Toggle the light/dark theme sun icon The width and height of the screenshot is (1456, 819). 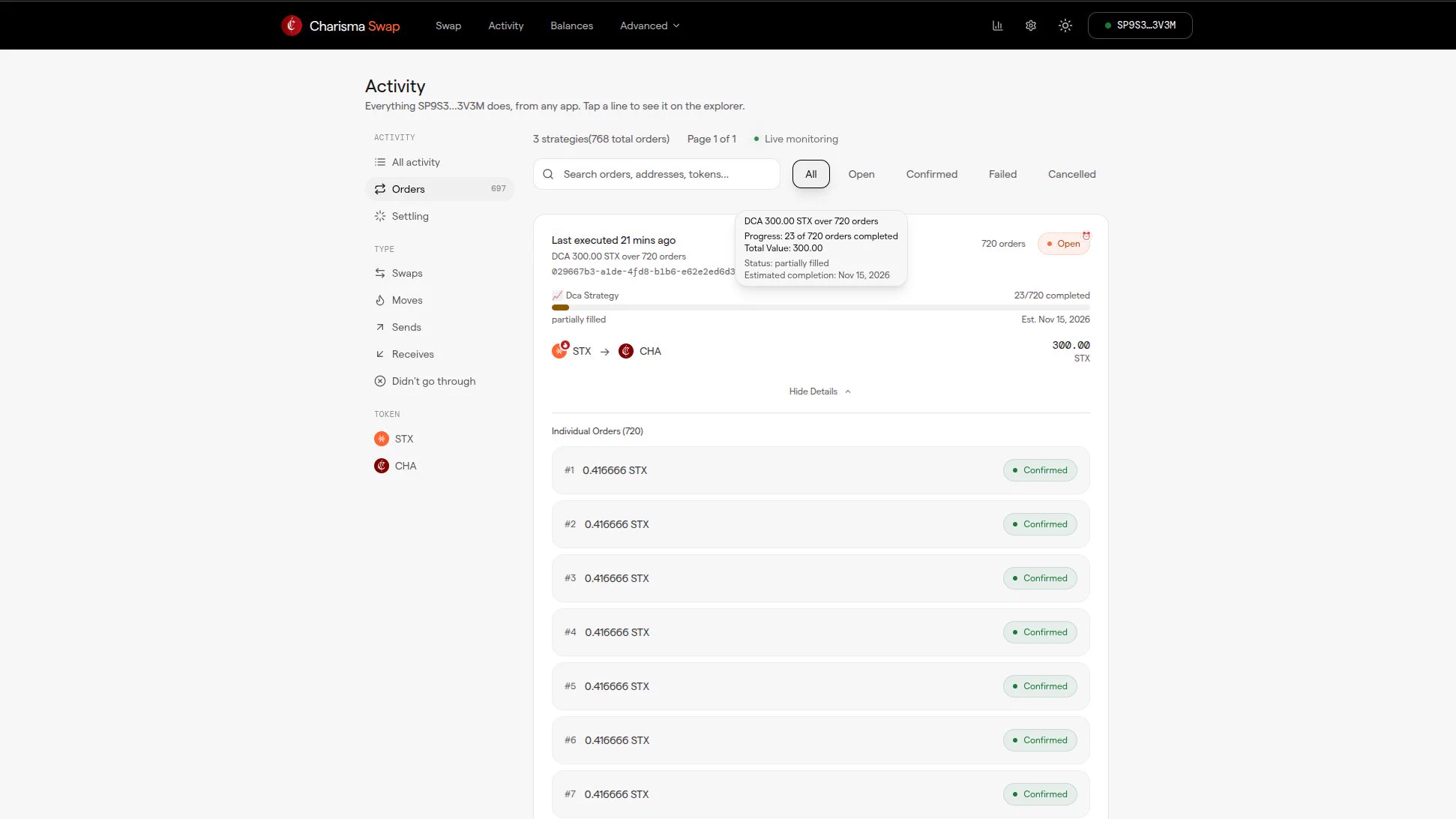click(1065, 25)
